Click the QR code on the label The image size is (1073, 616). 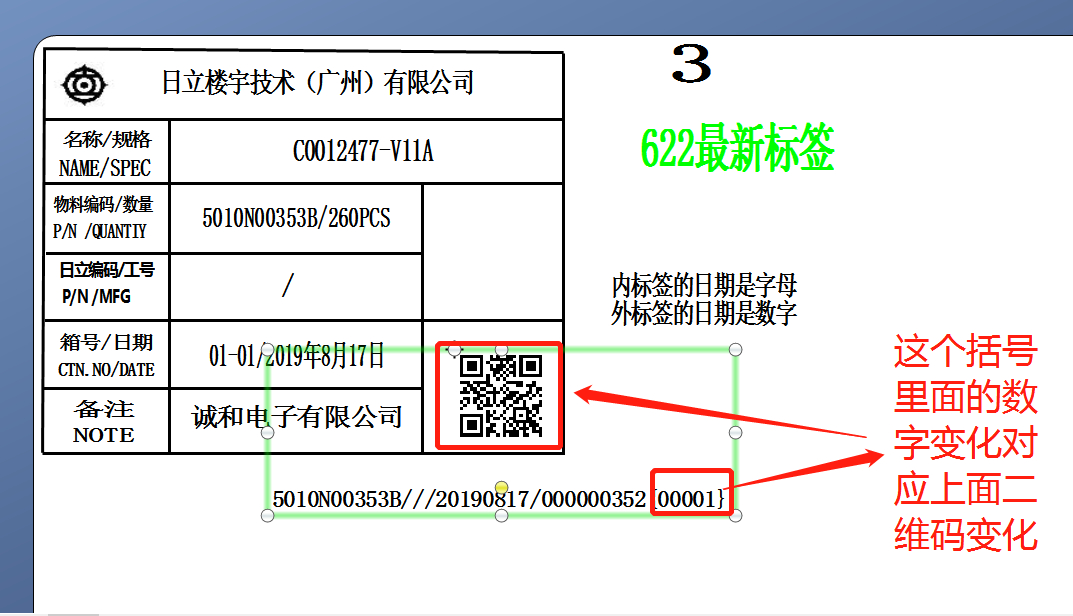click(501, 396)
